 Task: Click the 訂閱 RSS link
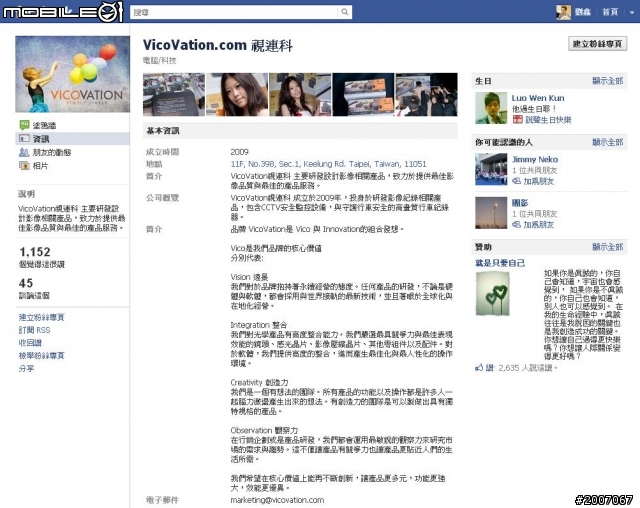coord(34,330)
